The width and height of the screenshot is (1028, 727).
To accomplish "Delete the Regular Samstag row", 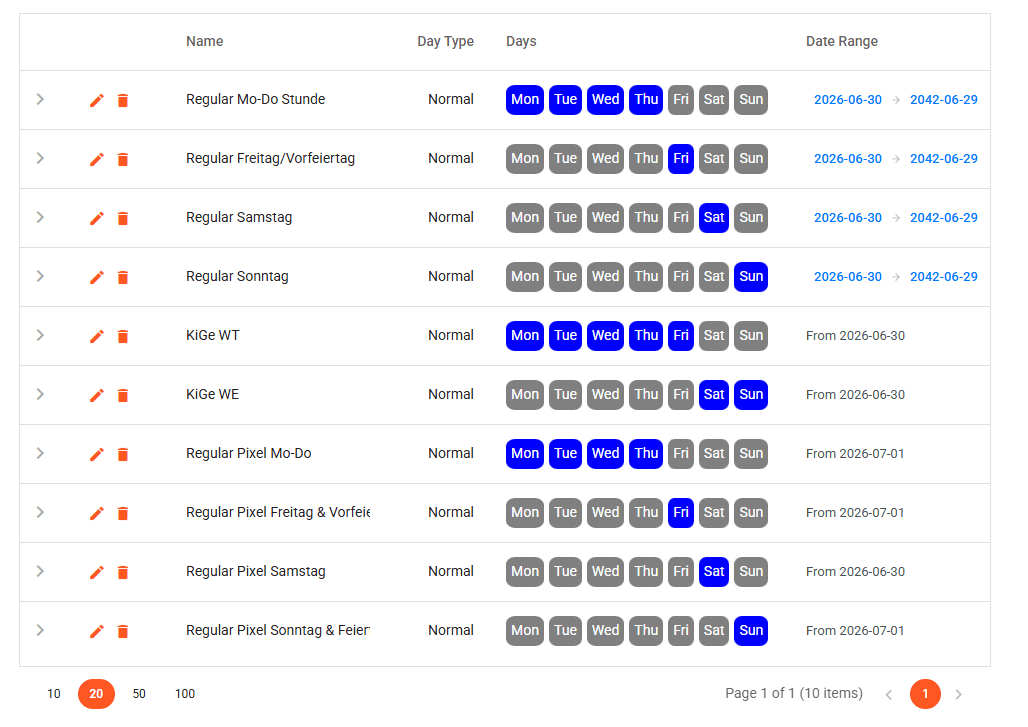I will click(123, 218).
